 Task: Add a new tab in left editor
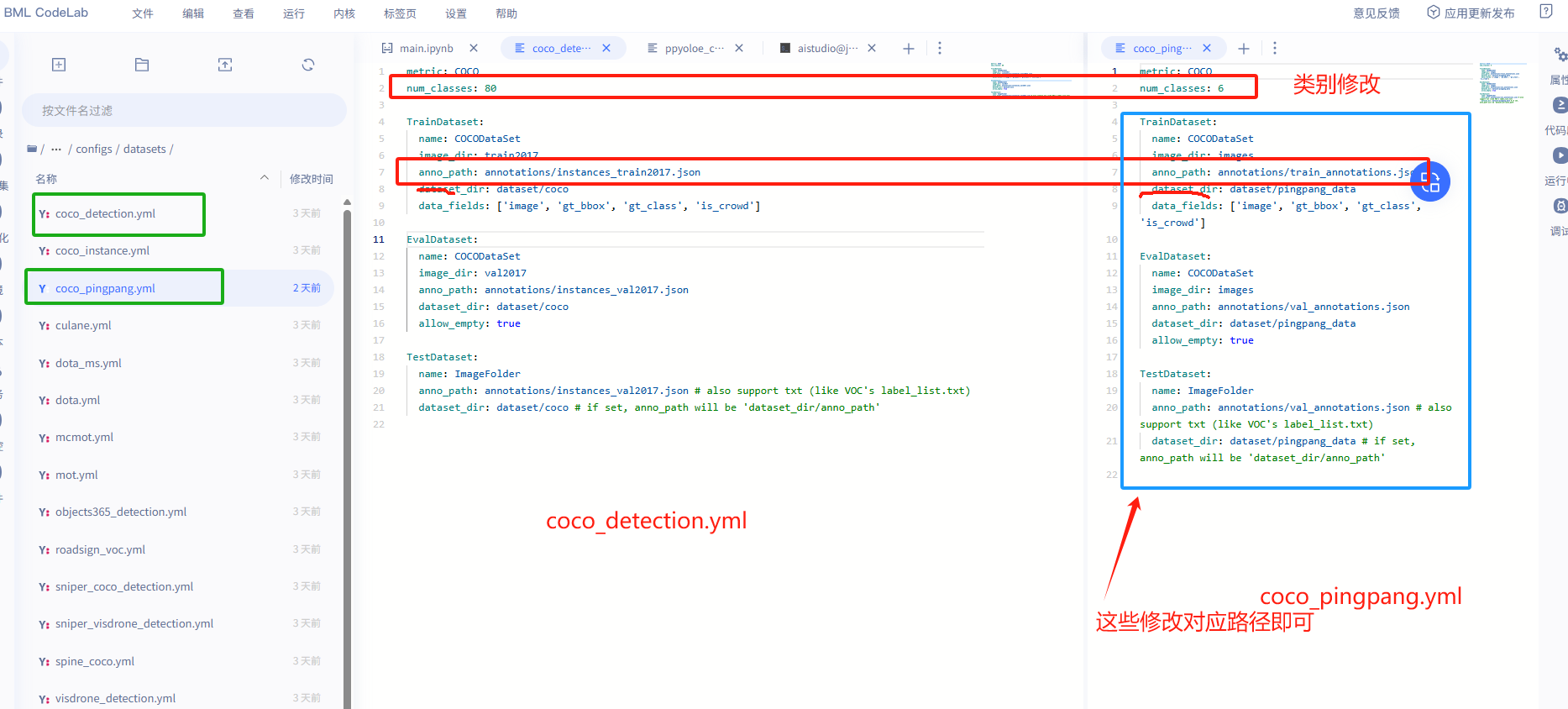(908, 49)
